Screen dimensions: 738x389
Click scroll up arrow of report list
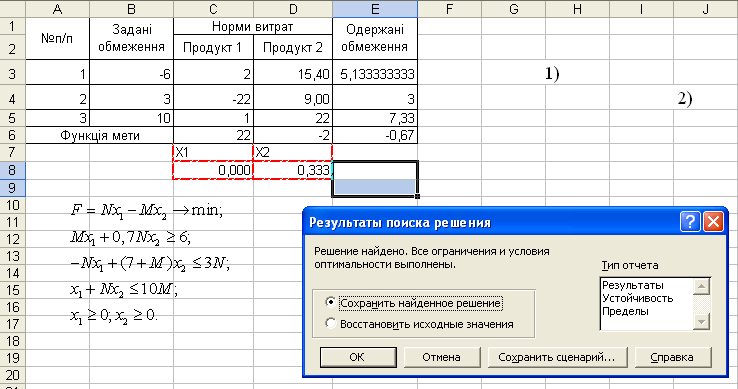(701, 286)
